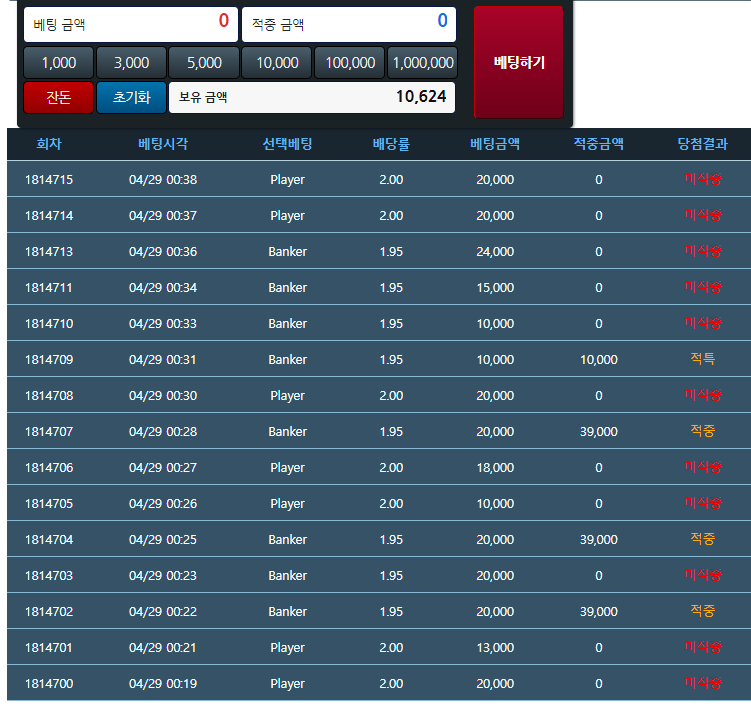The image size is (751, 706).
Task: Click the 적중 result in round 1814707
Action: point(702,431)
